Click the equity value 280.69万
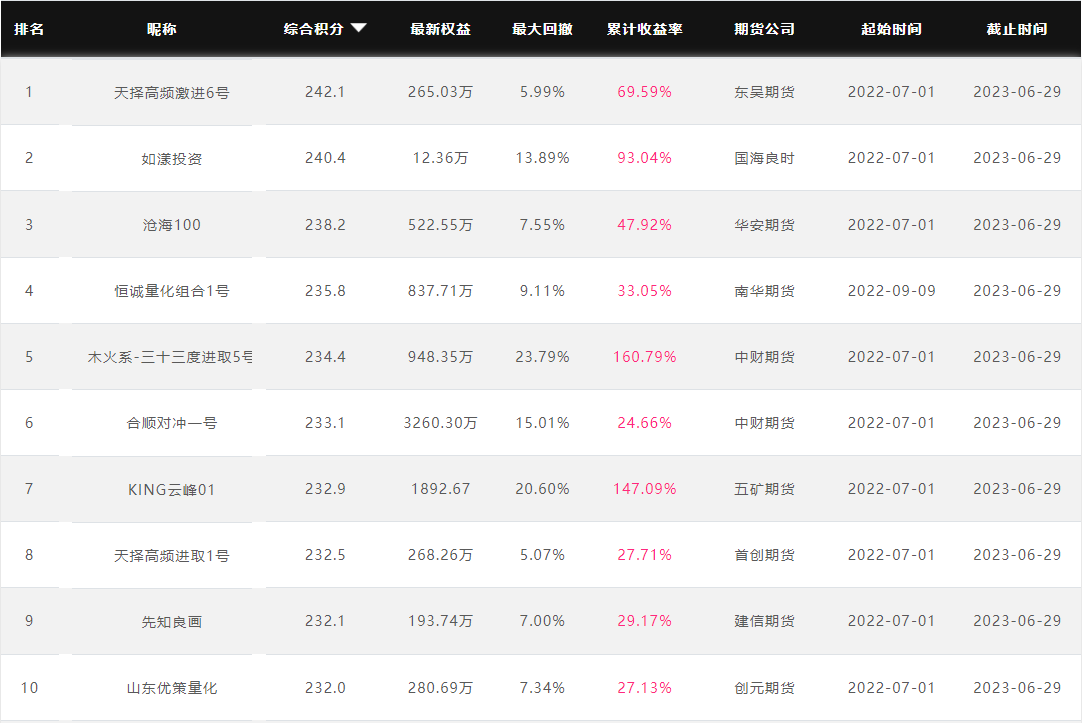The height and width of the screenshot is (723, 1082). click(x=440, y=688)
